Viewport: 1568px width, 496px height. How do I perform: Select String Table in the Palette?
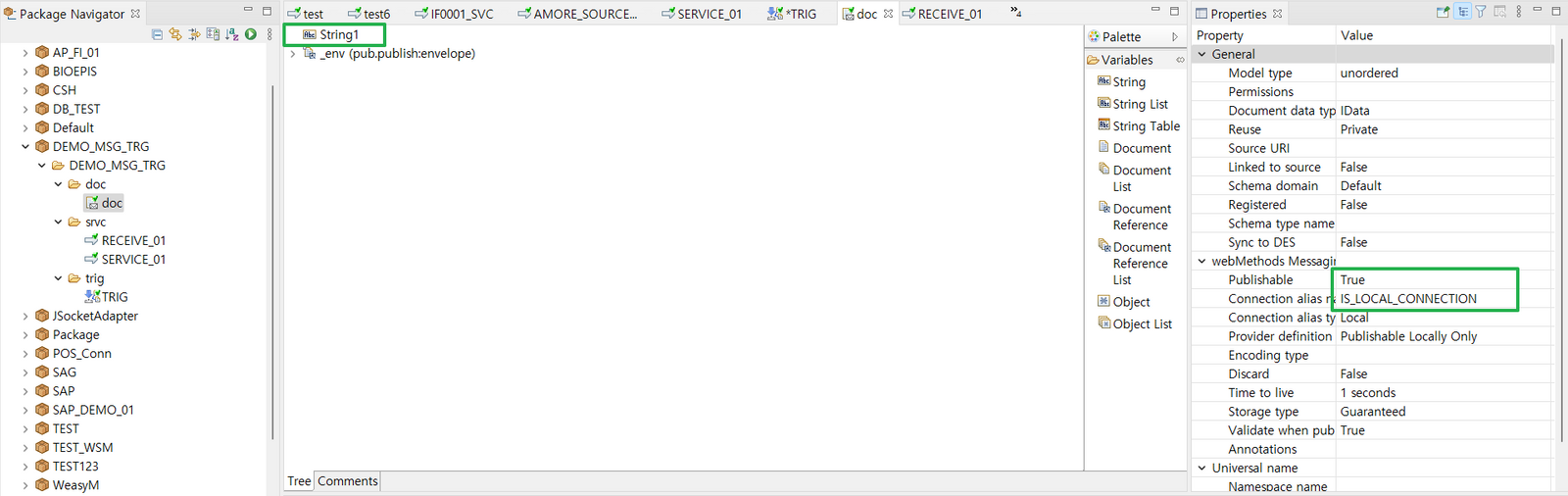[1145, 126]
